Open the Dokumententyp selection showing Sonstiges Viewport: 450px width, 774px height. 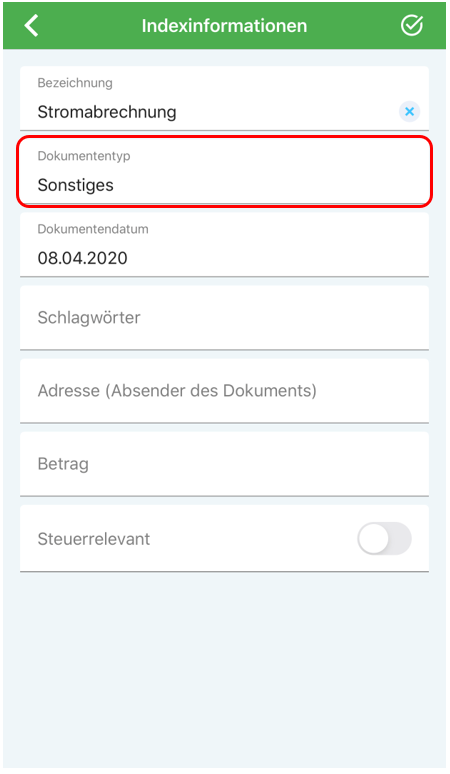click(225, 171)
